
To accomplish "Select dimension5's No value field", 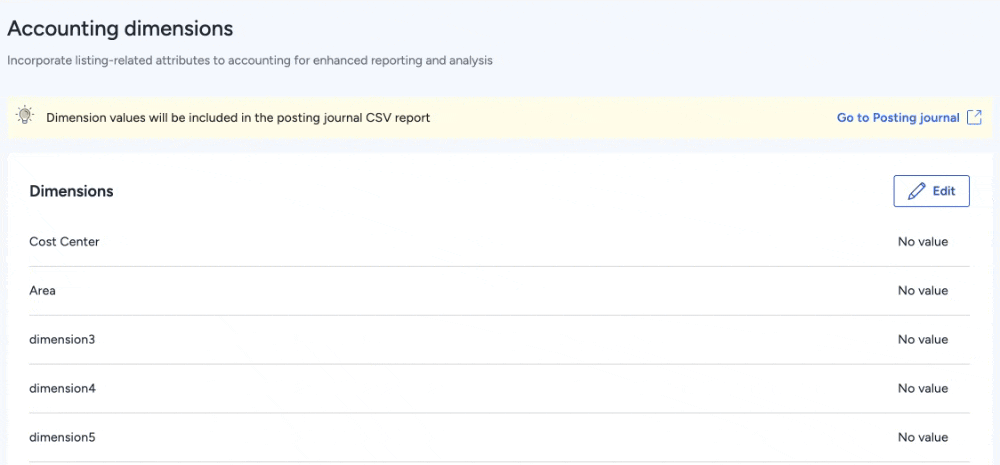I will 922,437.
